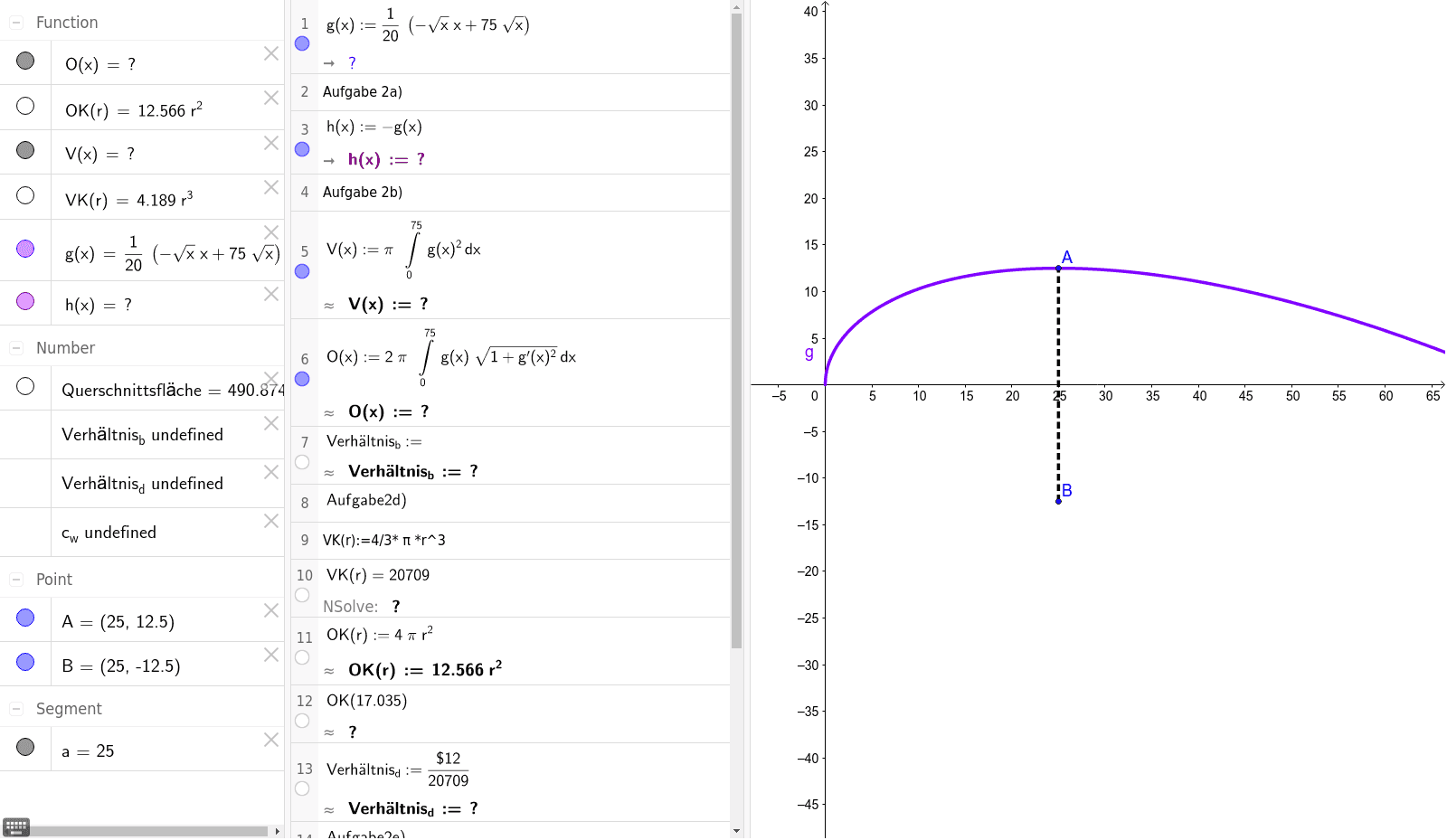The height and width of the screenshot is (840, 1447).
Task: Select point B on the graph
Action: [1058, 501]
